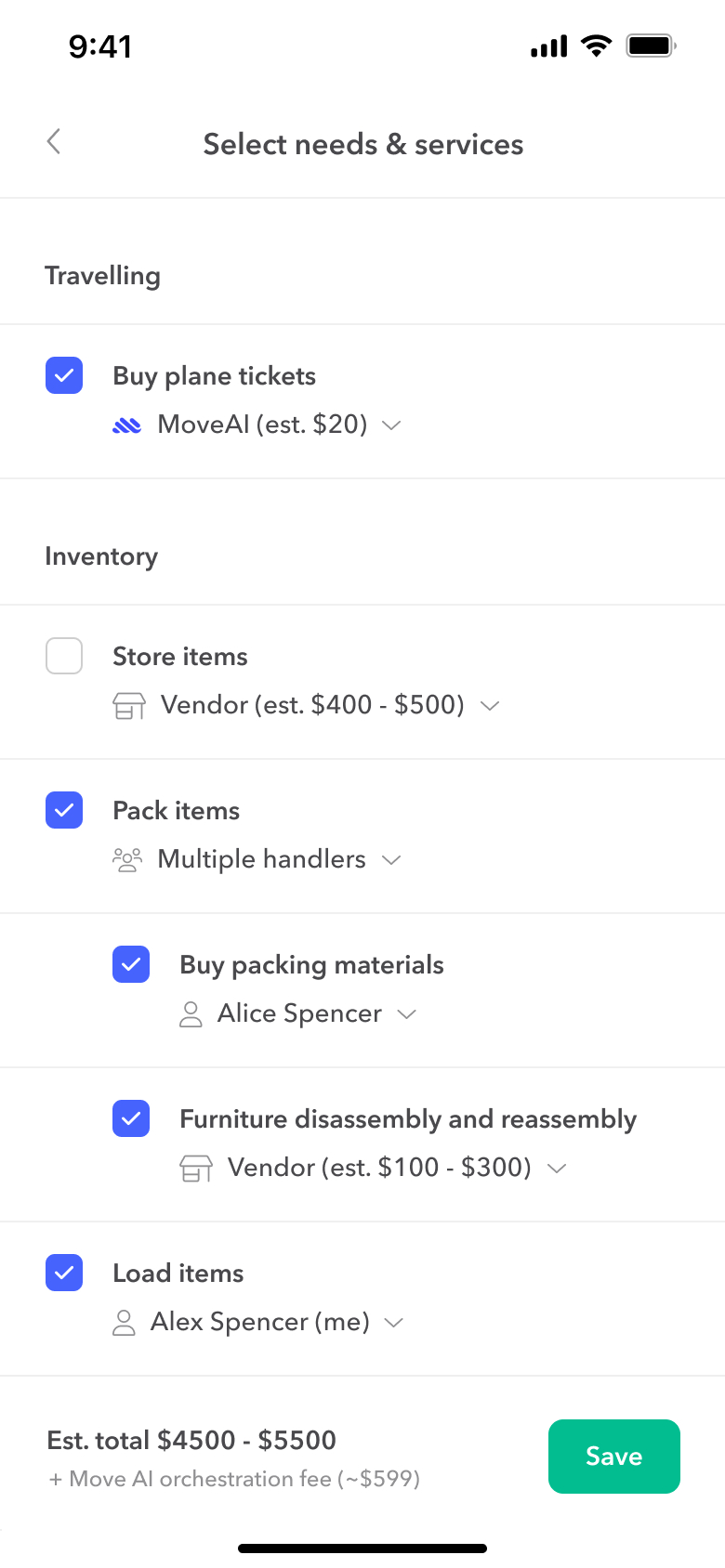Tap the multiple handlers people icon
725x1568 pixels.
point(127,859)
